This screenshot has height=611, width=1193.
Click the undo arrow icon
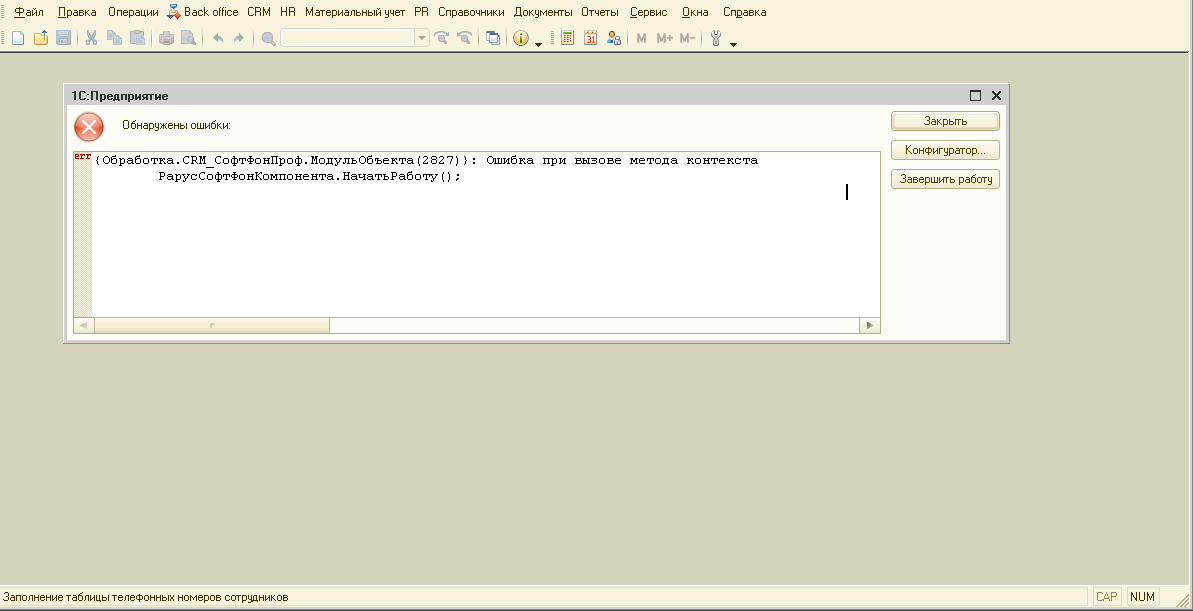coord(218,38)
